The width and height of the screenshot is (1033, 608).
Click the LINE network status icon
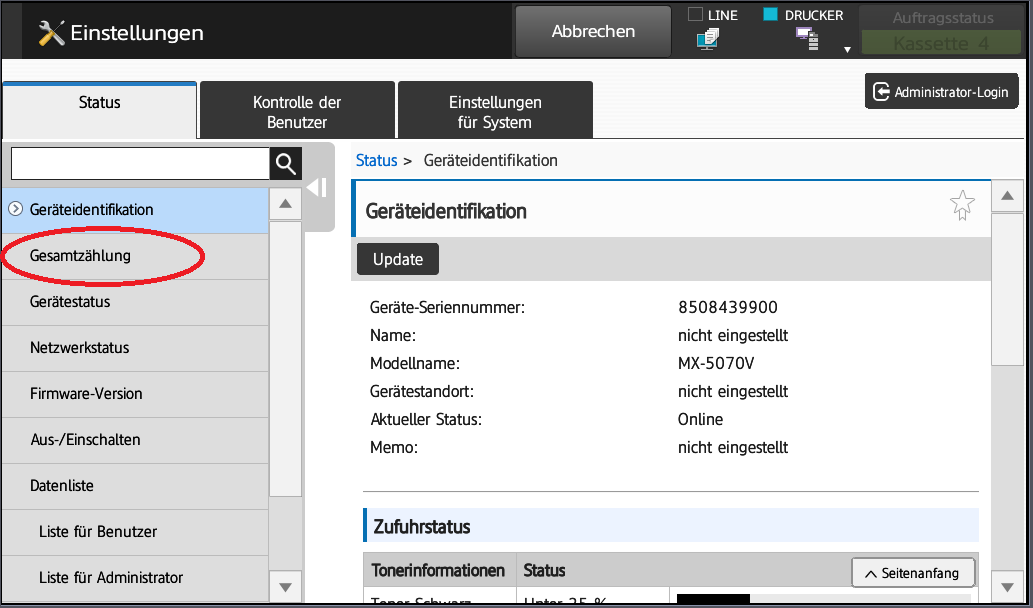[708, 39]
